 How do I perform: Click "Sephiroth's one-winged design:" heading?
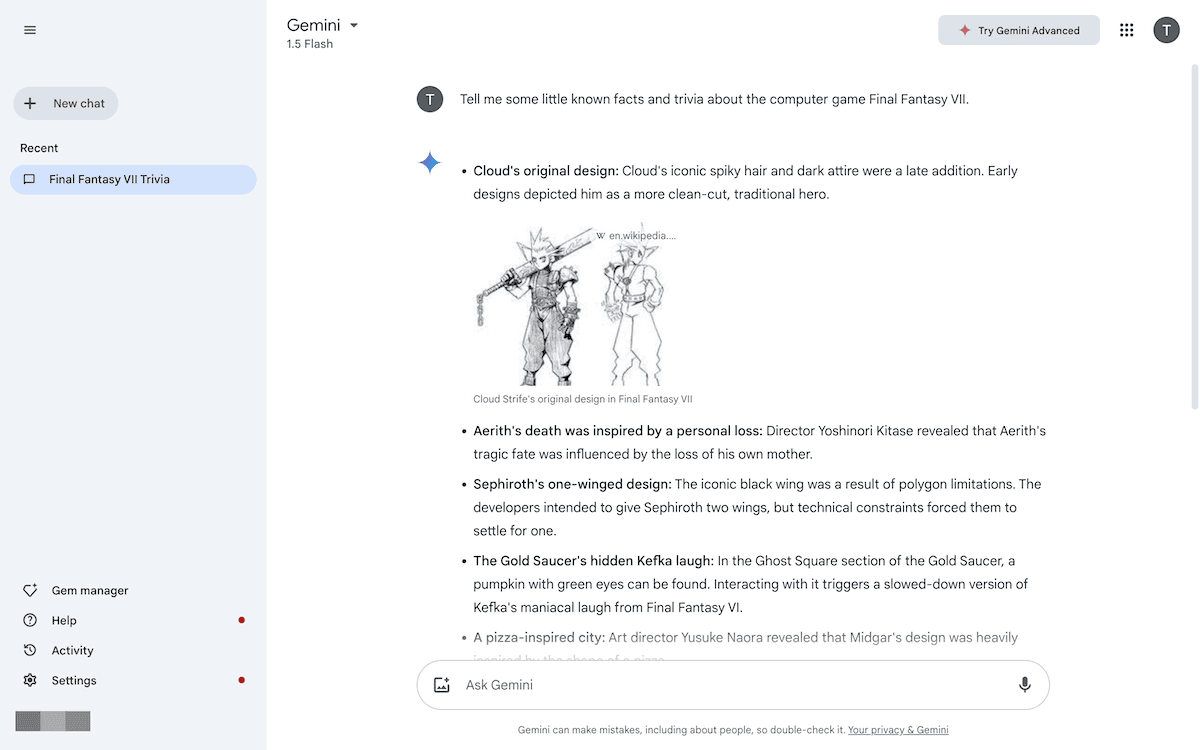[572, 484]
